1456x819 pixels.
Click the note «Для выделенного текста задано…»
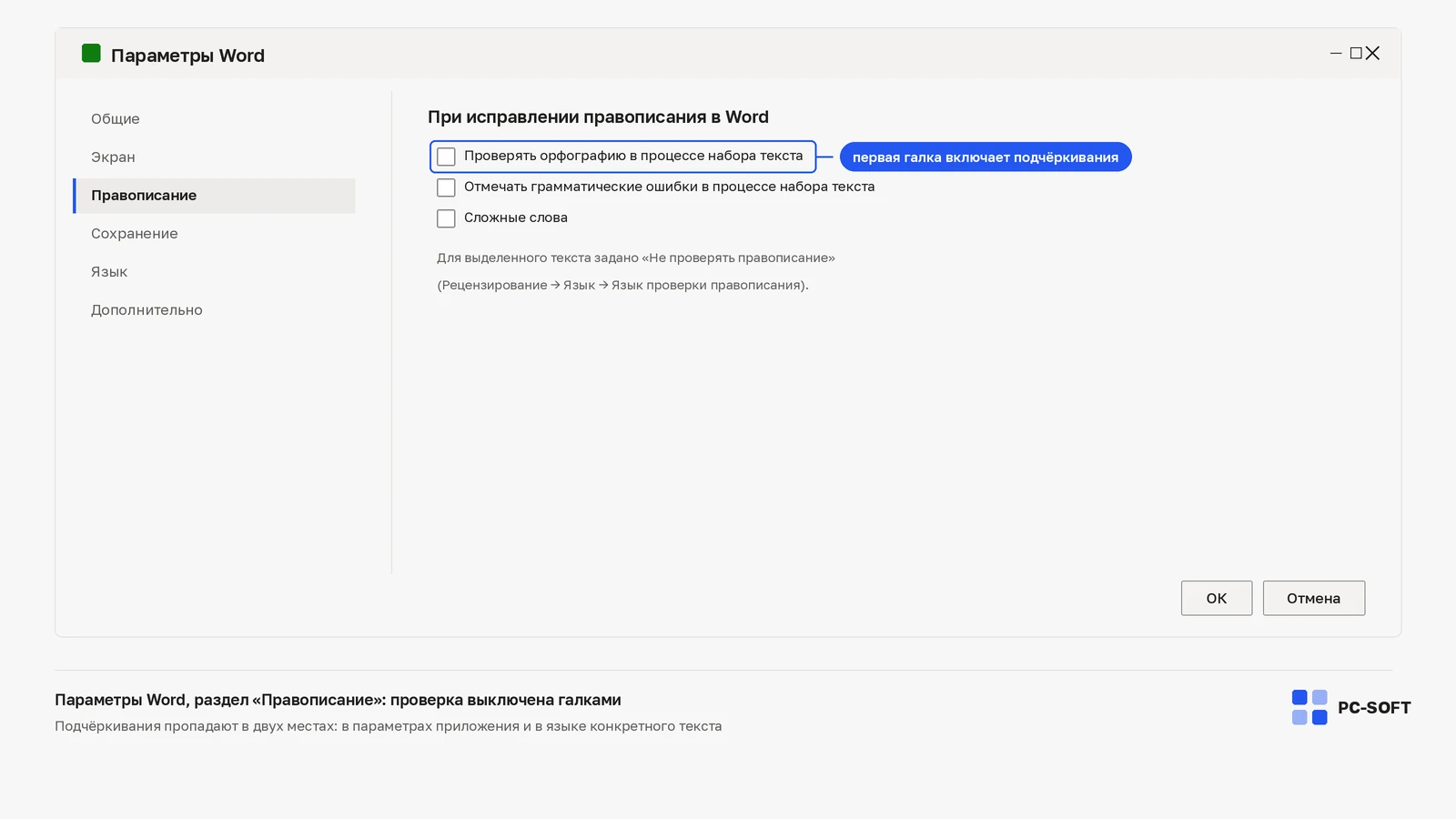(636, 258)
